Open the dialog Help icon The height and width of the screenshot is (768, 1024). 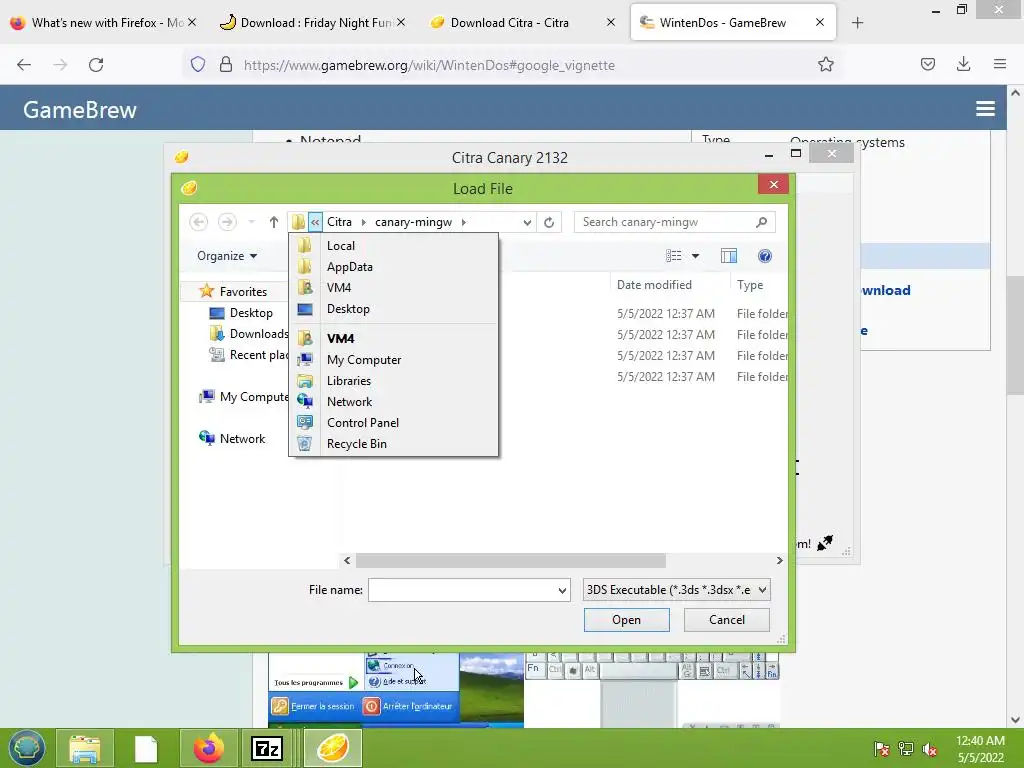[x=765, y=256]
